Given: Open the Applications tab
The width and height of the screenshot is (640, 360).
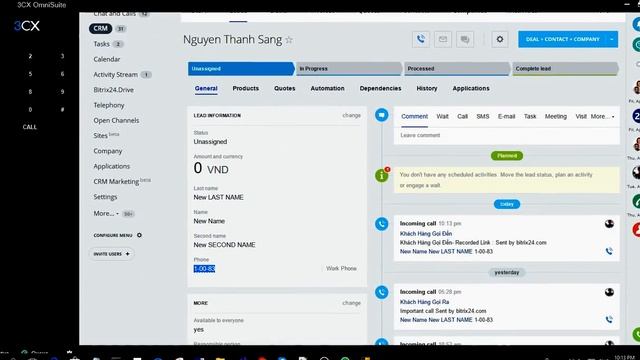Looking at the screenshot, I should click(x=471, y=89).
